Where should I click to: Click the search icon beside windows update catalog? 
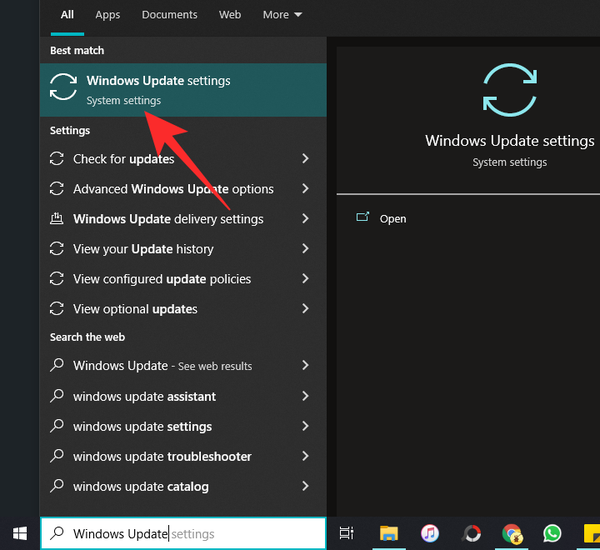point(57,486)
